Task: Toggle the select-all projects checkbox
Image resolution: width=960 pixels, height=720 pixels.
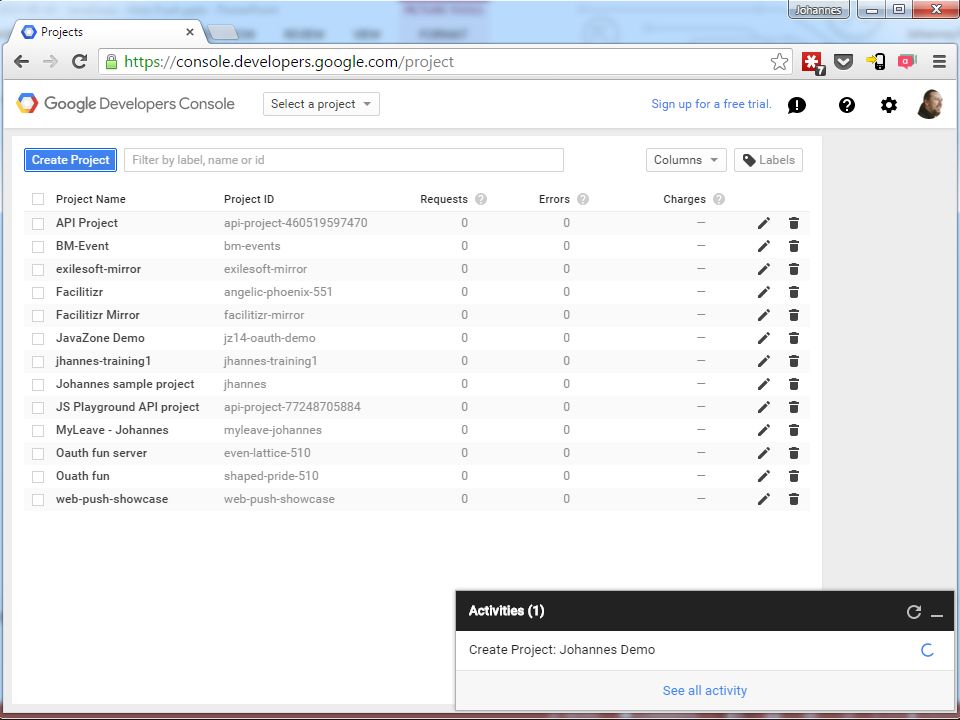Action: point(38,199)
